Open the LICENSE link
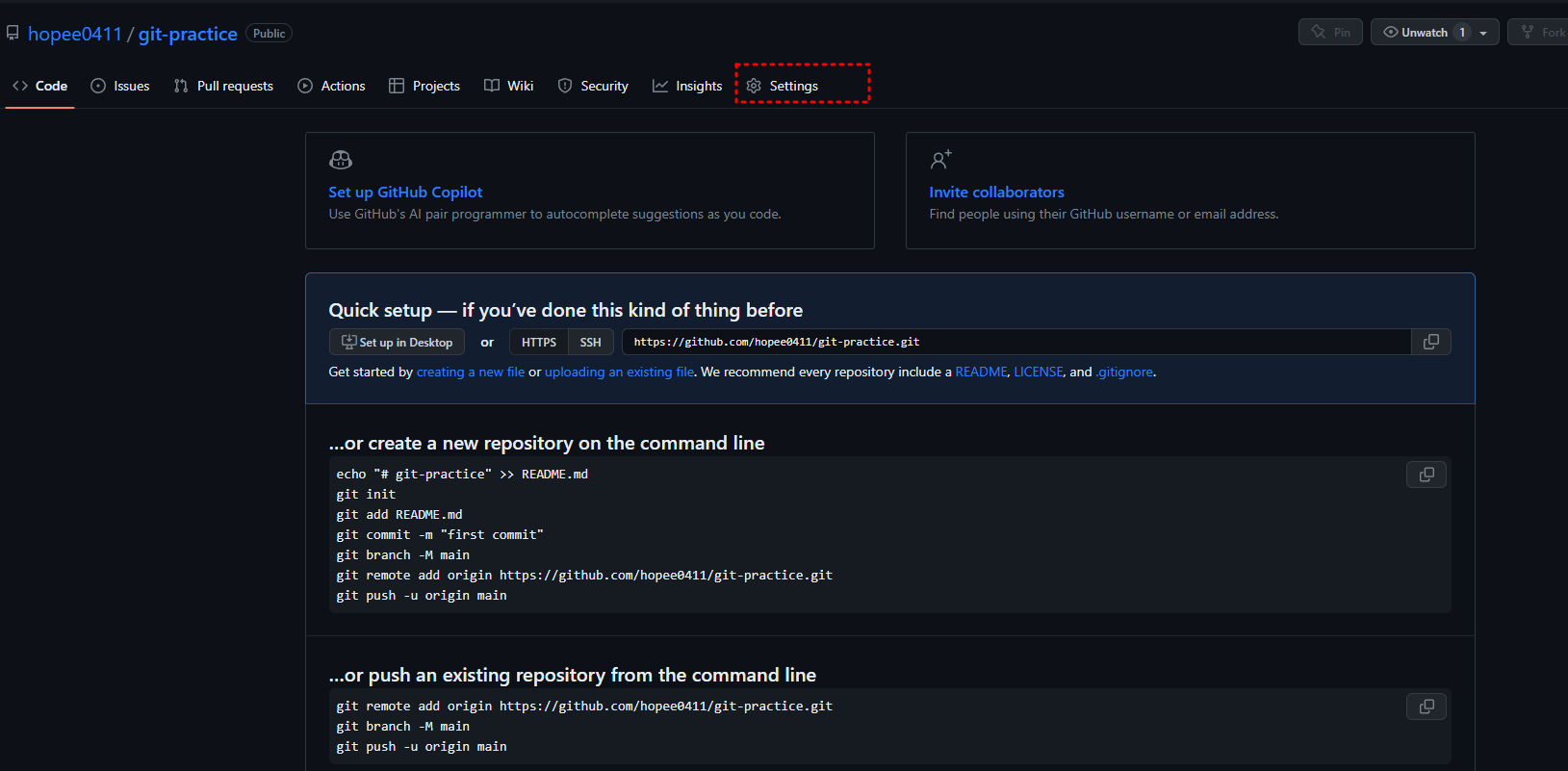The image size is (1568, 771). (1039, 372)
